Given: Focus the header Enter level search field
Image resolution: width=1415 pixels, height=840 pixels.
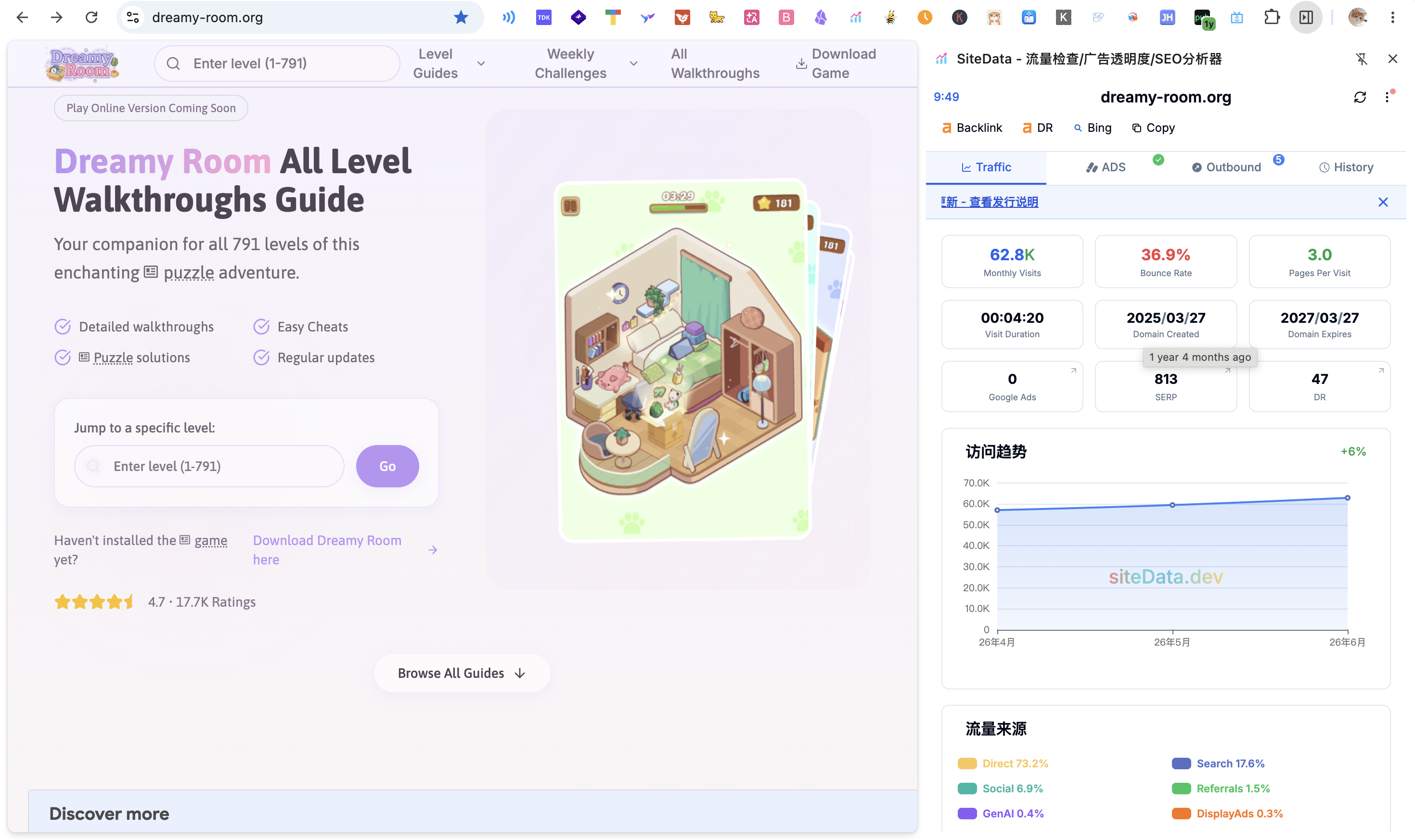Looking at the screenshot, I should tap(277, 64).
